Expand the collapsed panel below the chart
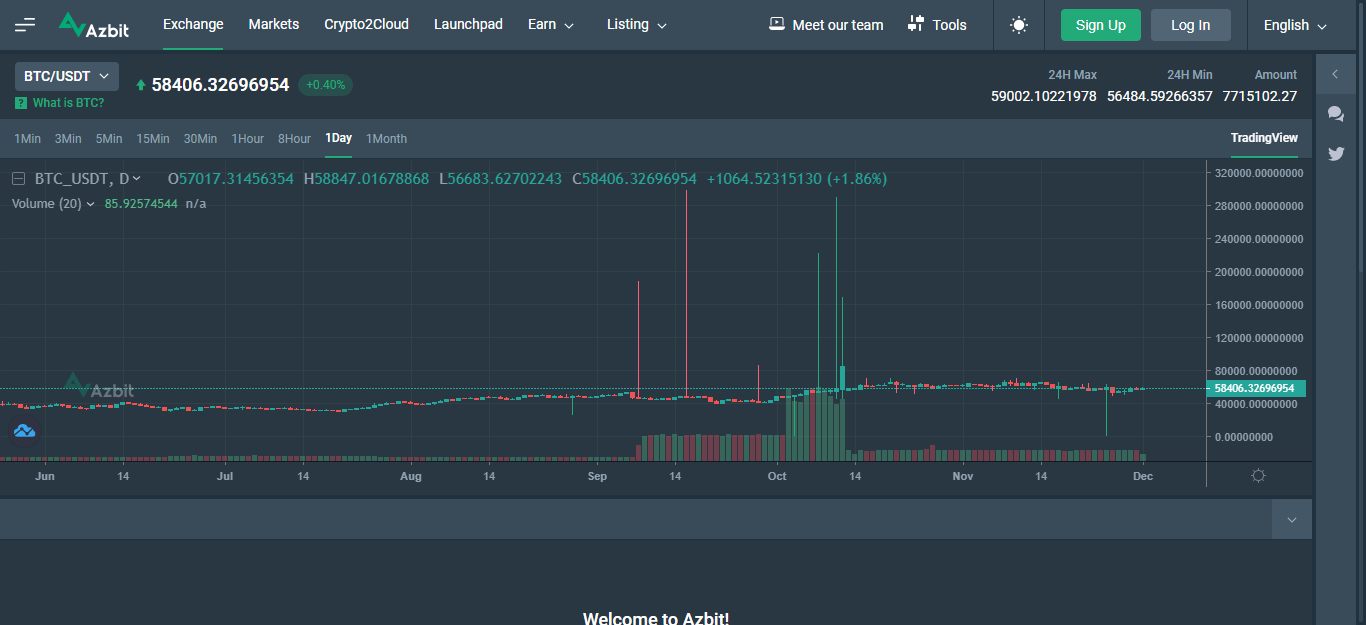This screenshot has height=625, width=1366. coord(1292,520)
